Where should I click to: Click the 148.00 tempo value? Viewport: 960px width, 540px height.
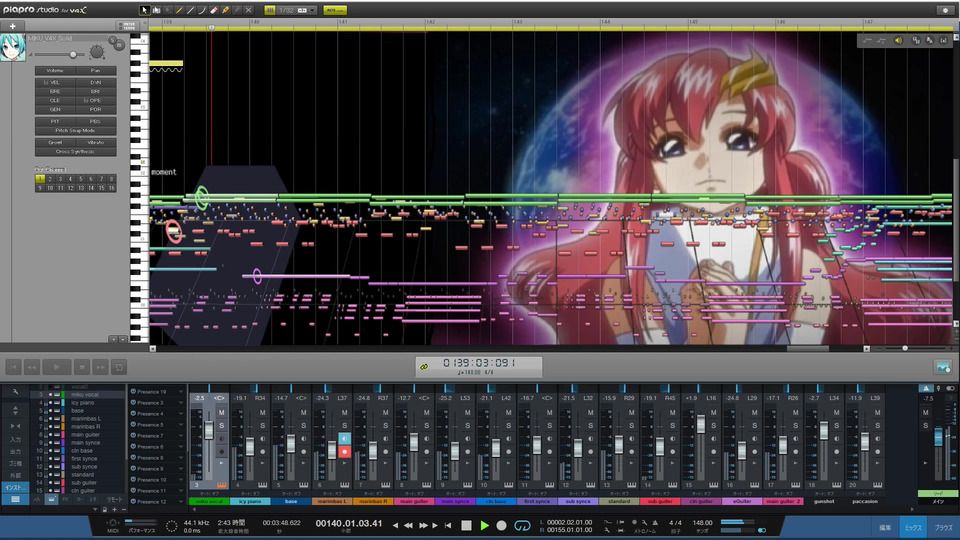click(702, 523)
